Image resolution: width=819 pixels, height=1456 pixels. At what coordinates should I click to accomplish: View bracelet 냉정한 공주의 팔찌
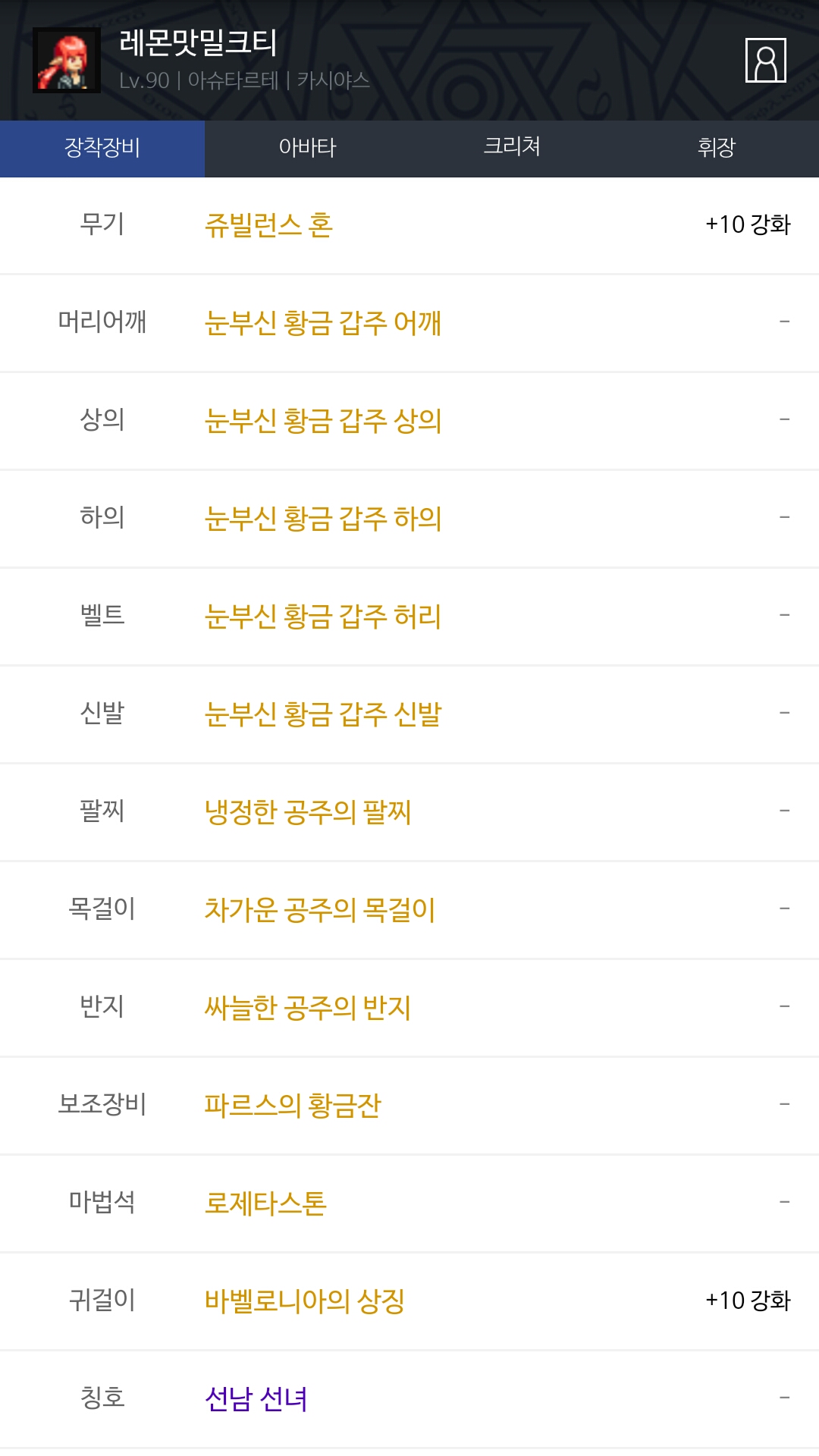308,812
